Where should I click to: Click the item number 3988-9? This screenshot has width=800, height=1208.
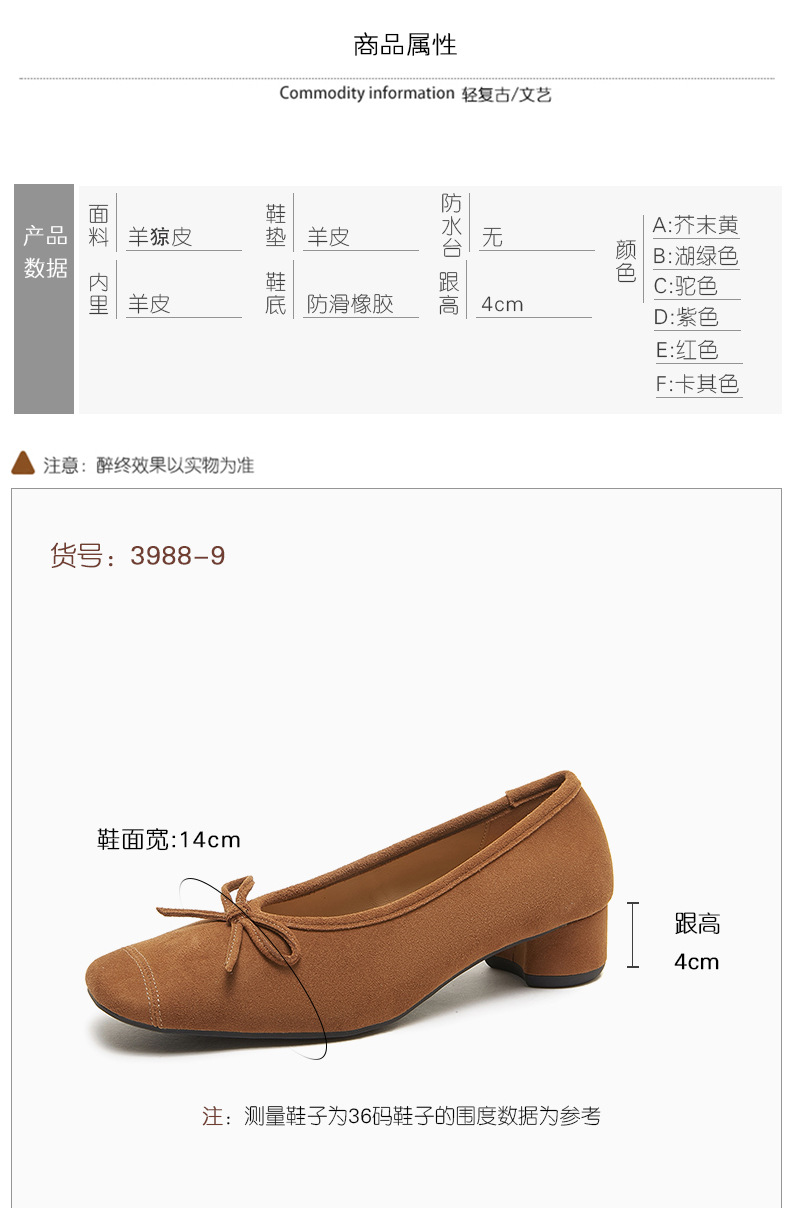click(177, 556)
